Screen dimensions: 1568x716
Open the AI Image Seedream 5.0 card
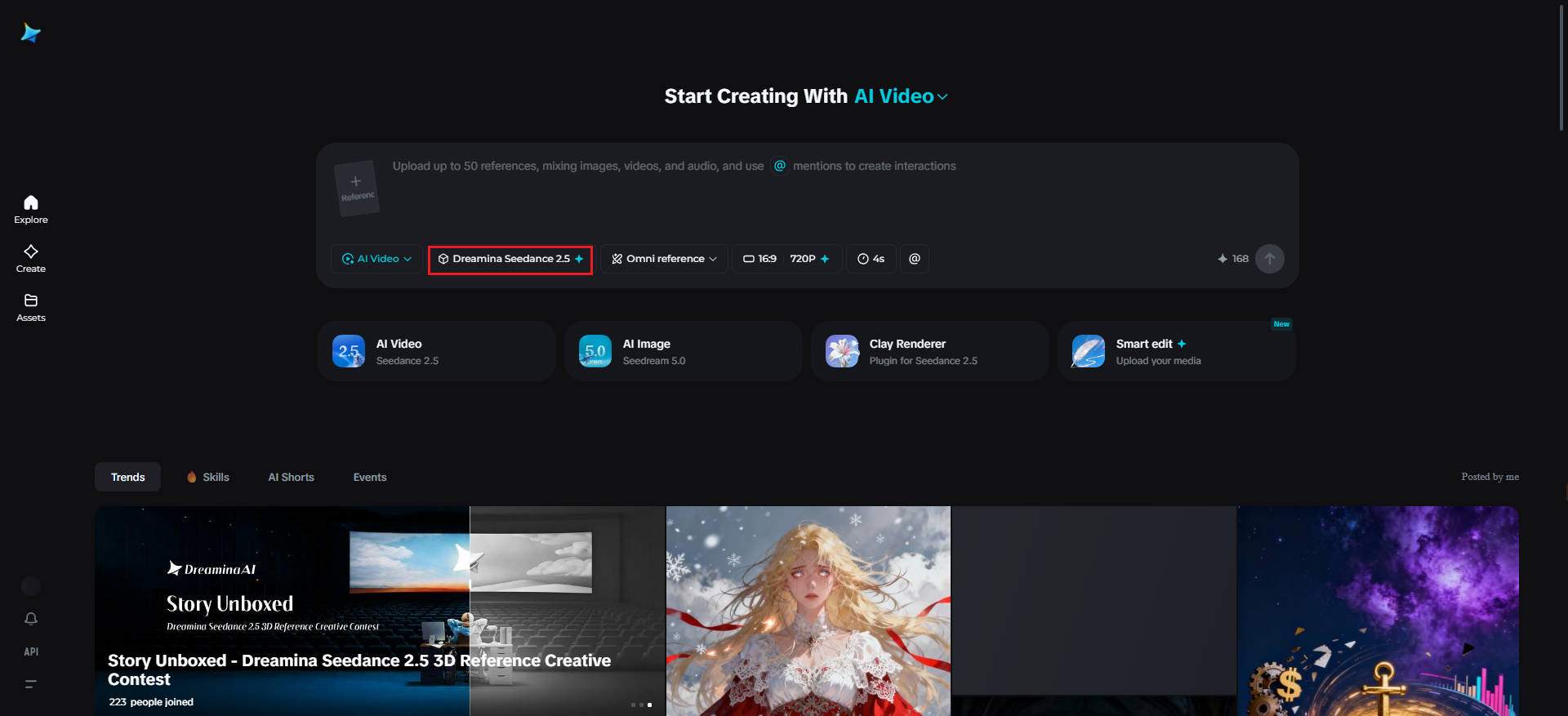point(684,351)
